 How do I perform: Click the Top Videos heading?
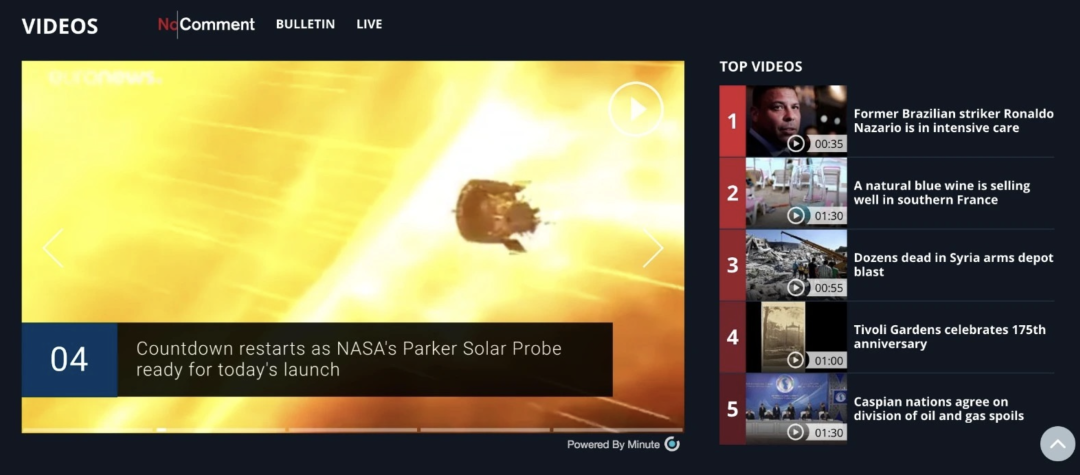(760, 67)
